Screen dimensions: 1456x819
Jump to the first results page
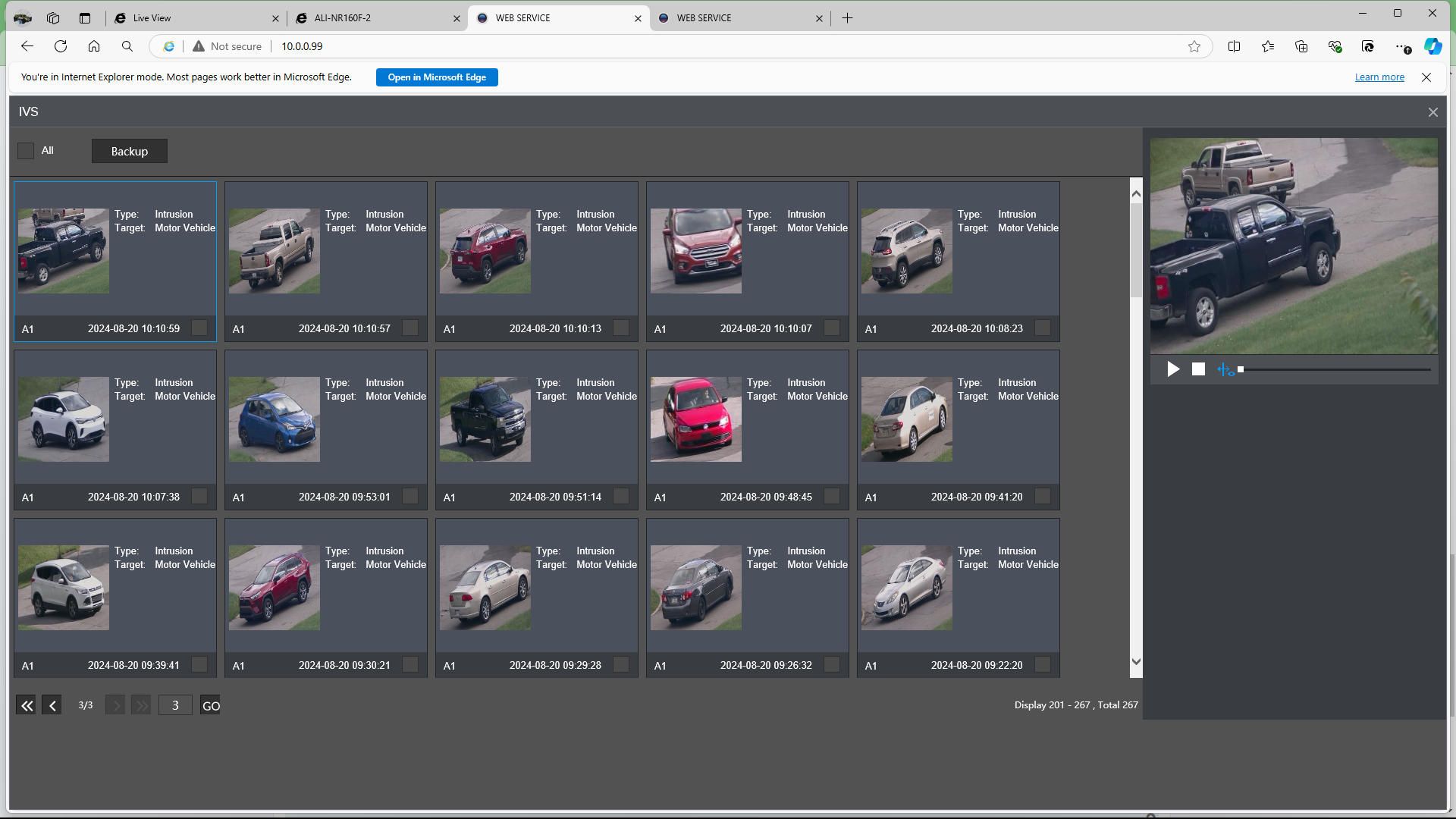[27, 705]
